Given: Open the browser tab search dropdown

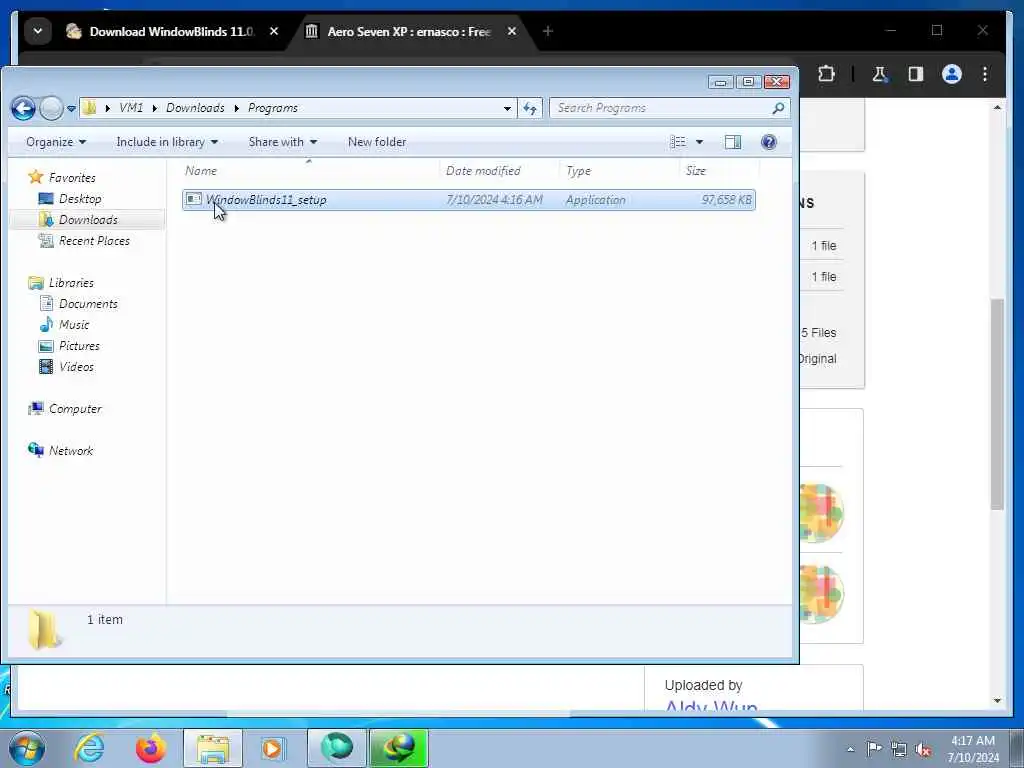Looking at the screenshot, I should tap(38, 31).
